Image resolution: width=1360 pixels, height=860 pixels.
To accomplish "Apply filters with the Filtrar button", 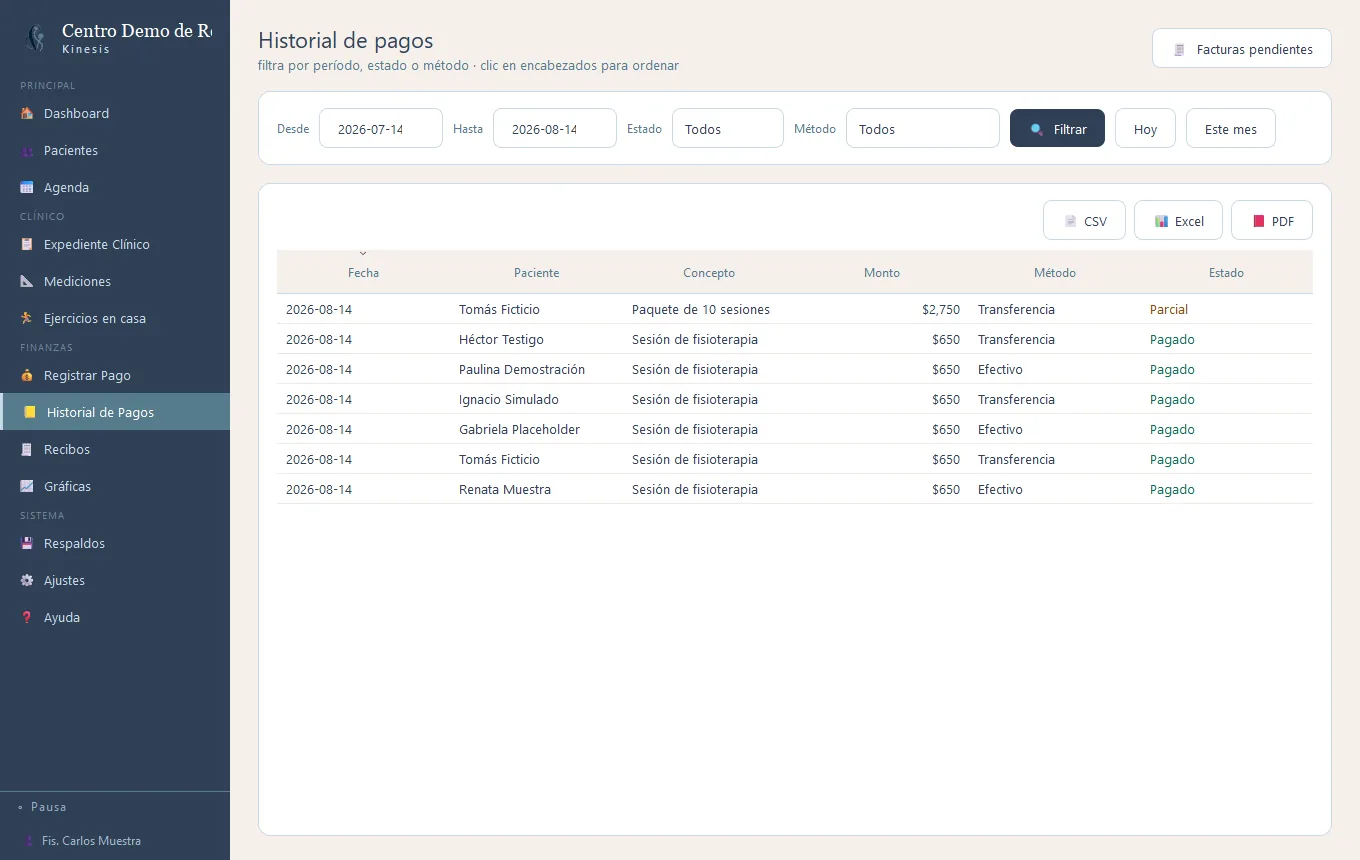I will point(1057,128).
